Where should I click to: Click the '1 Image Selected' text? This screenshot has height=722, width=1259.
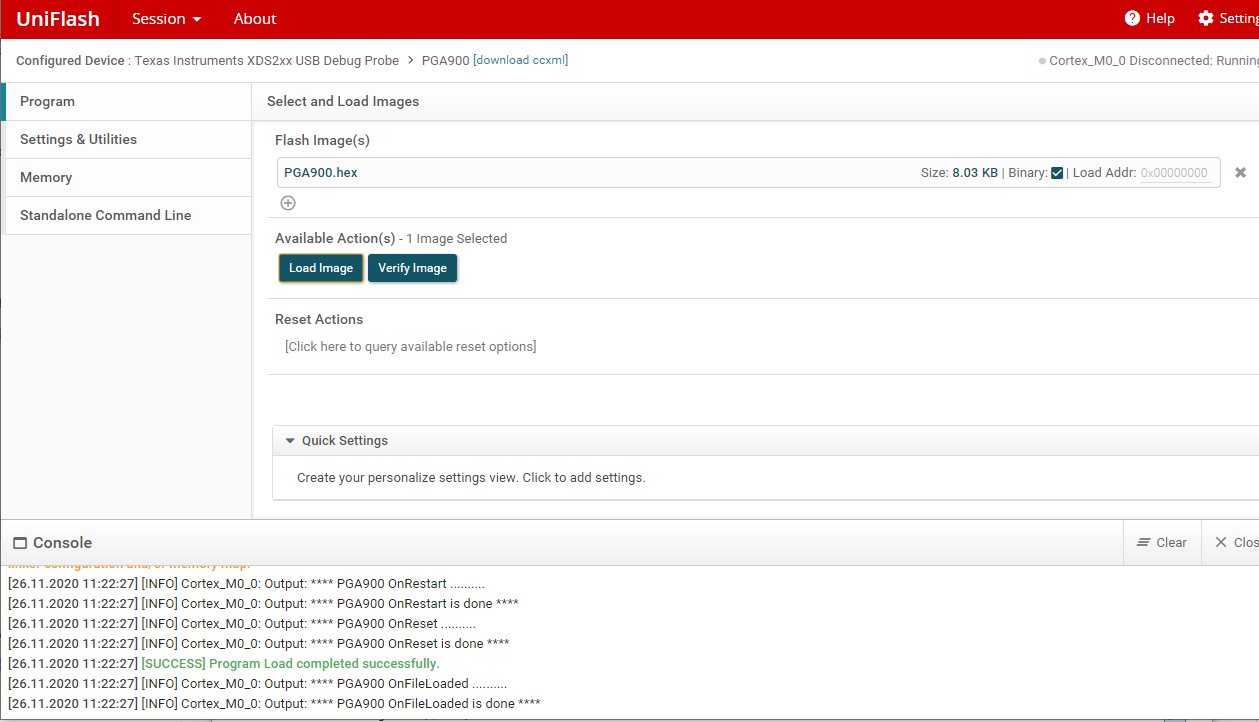(456, 239)
